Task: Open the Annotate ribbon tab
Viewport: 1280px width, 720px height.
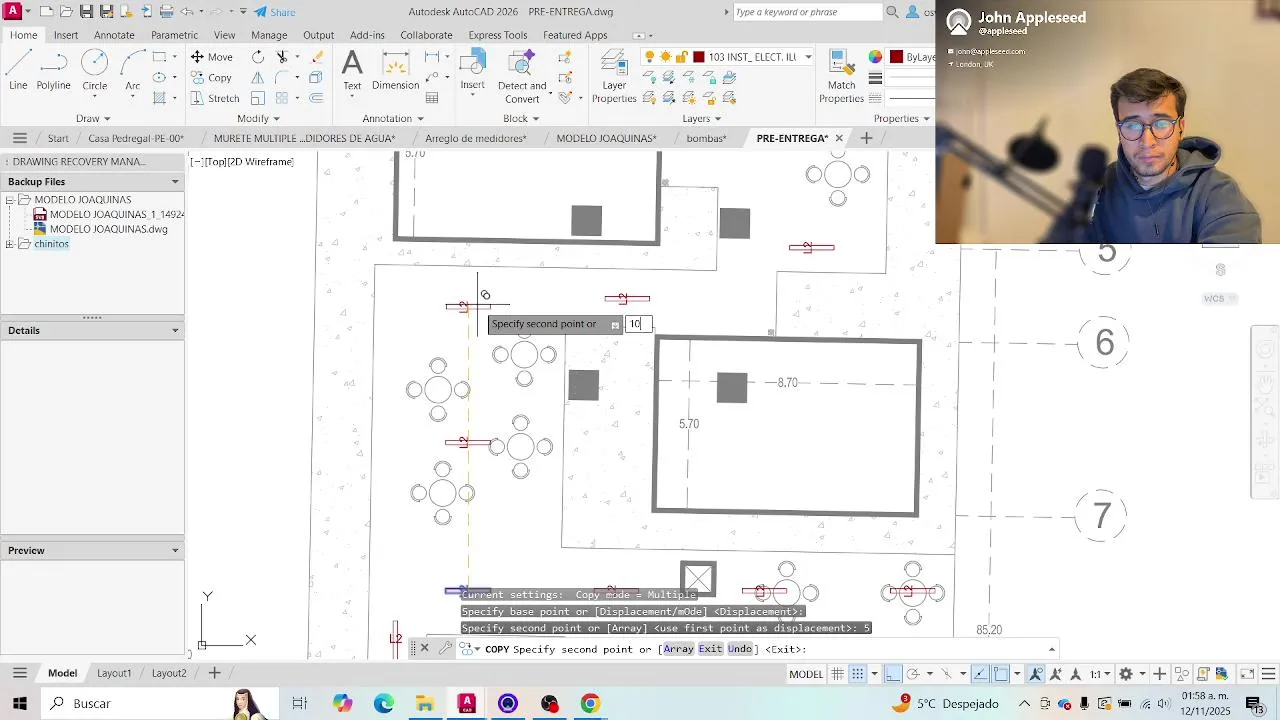Action: [114, 35]
